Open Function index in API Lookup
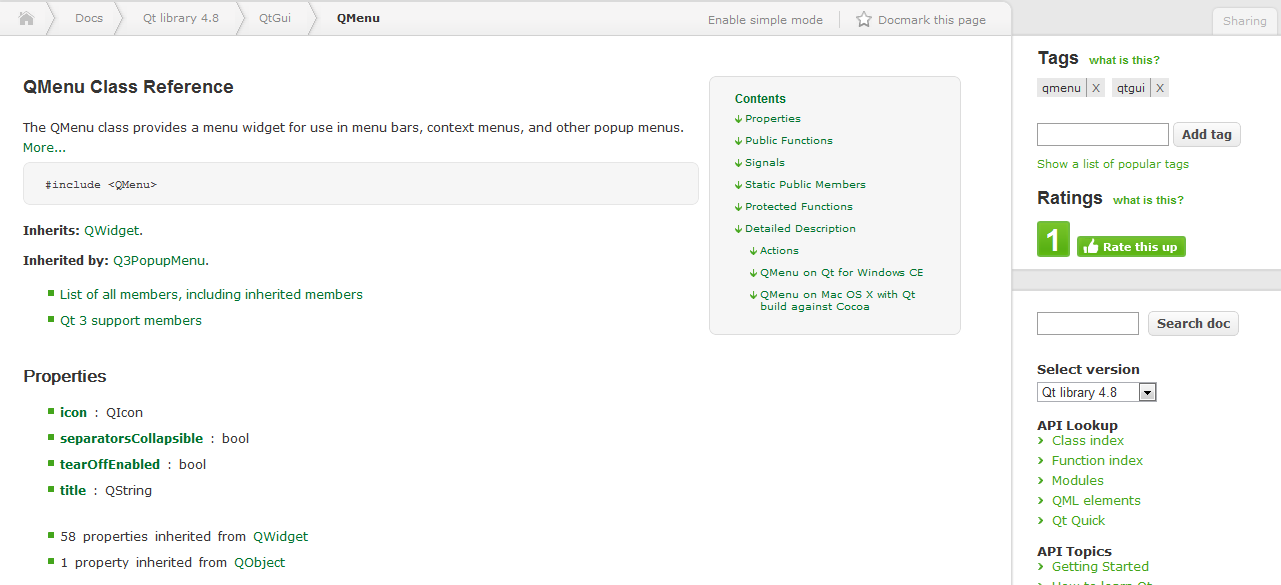 [x=1097, y=461]
